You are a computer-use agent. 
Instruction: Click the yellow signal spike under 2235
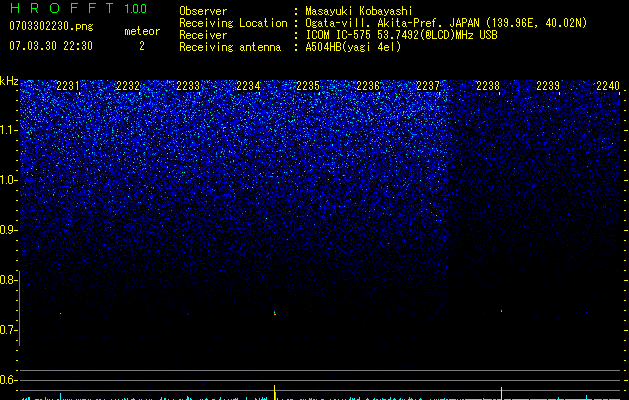275,392
